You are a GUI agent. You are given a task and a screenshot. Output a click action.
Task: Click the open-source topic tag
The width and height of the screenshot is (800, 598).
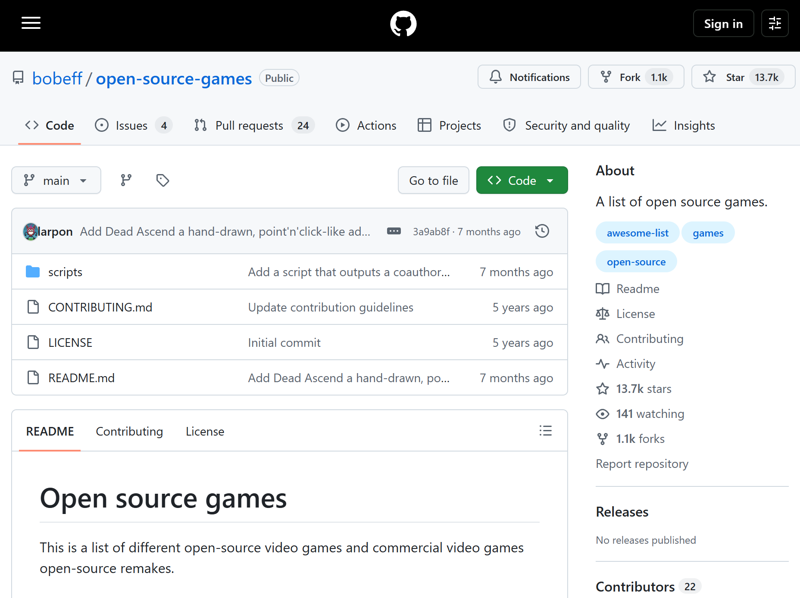coord(636,262)
